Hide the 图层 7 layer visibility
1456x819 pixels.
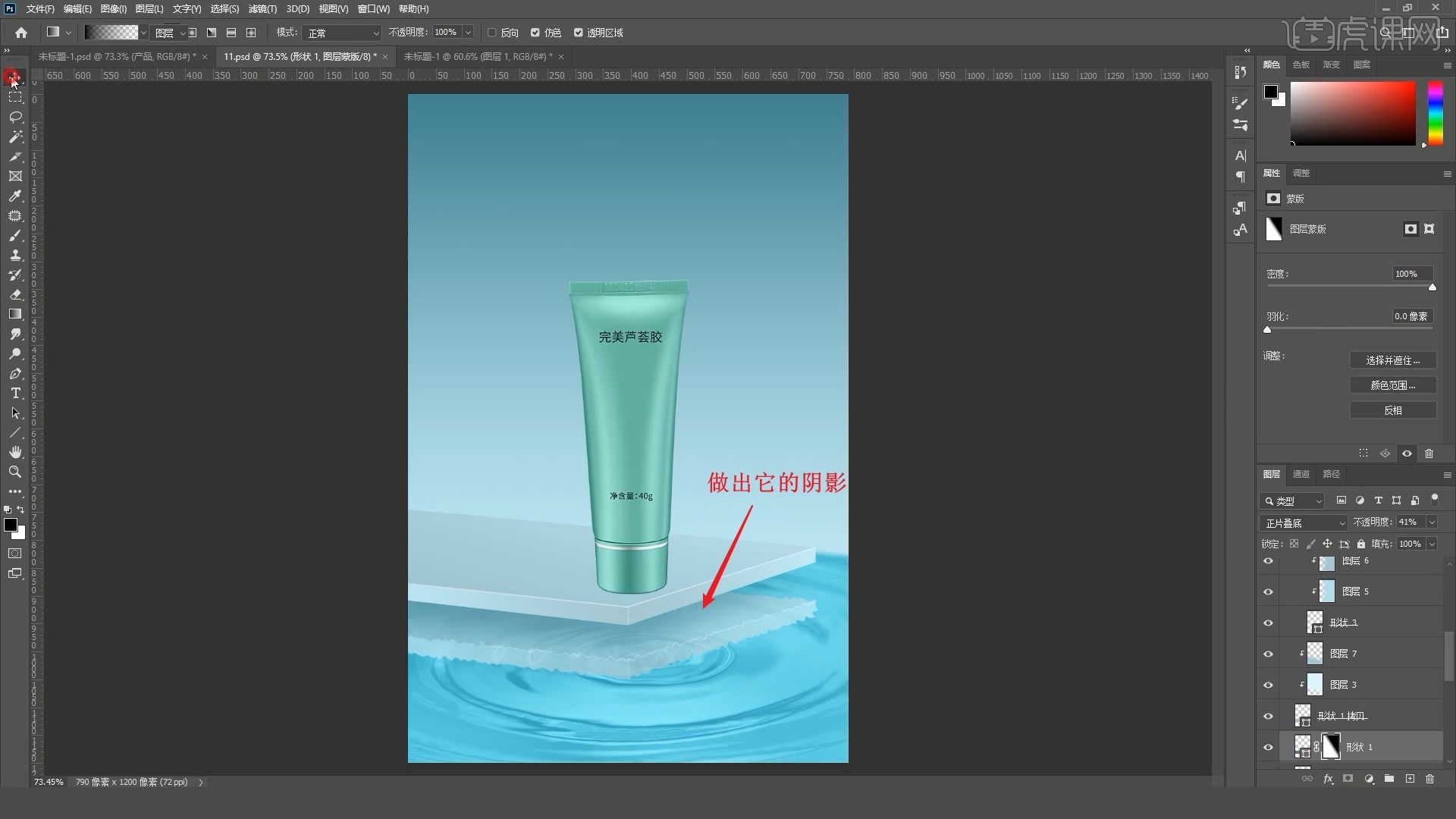1268,654
